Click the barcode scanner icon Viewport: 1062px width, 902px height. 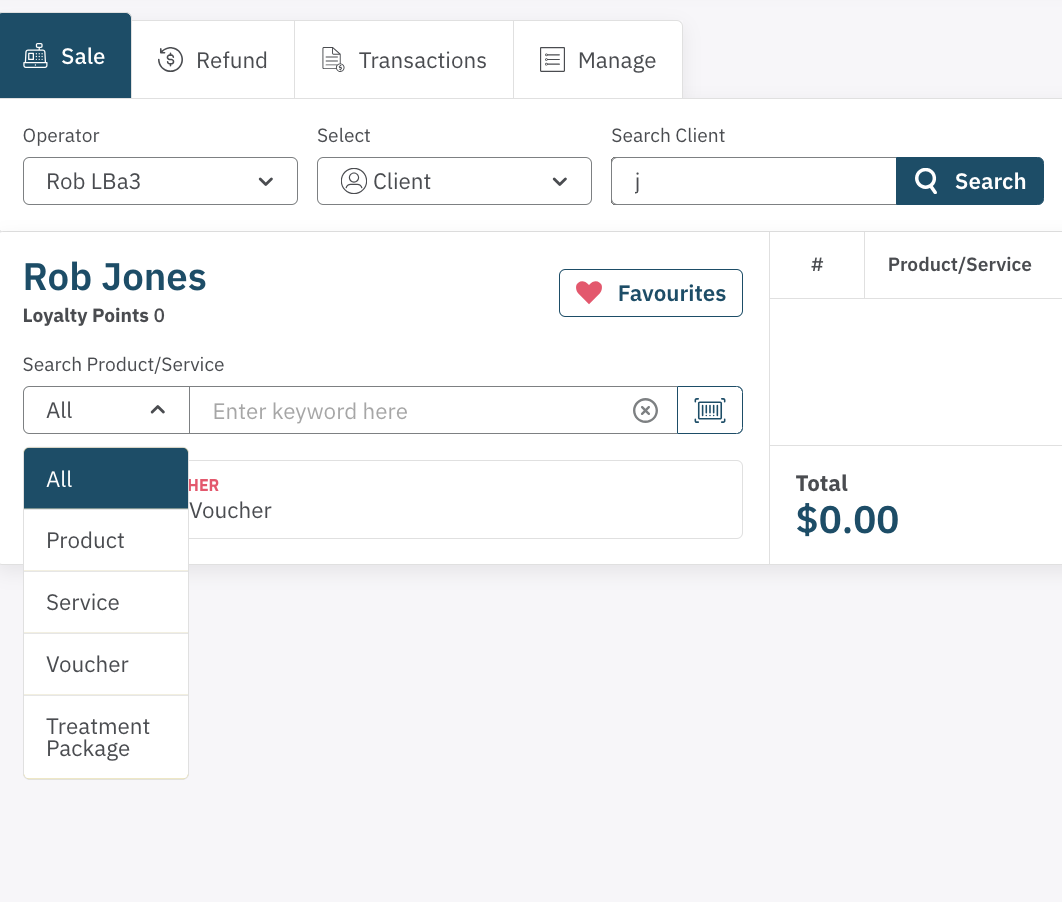click(710, 411)
